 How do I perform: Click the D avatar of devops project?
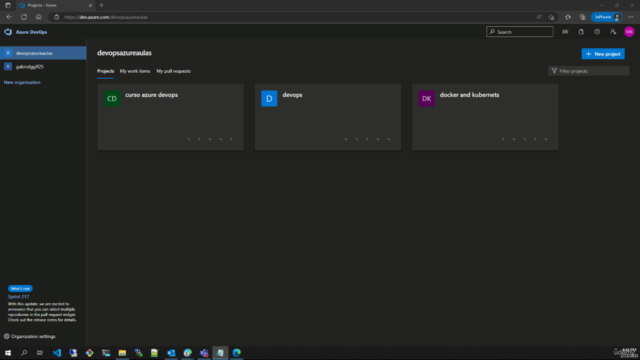pyautogui.click(x=269, y=98)
